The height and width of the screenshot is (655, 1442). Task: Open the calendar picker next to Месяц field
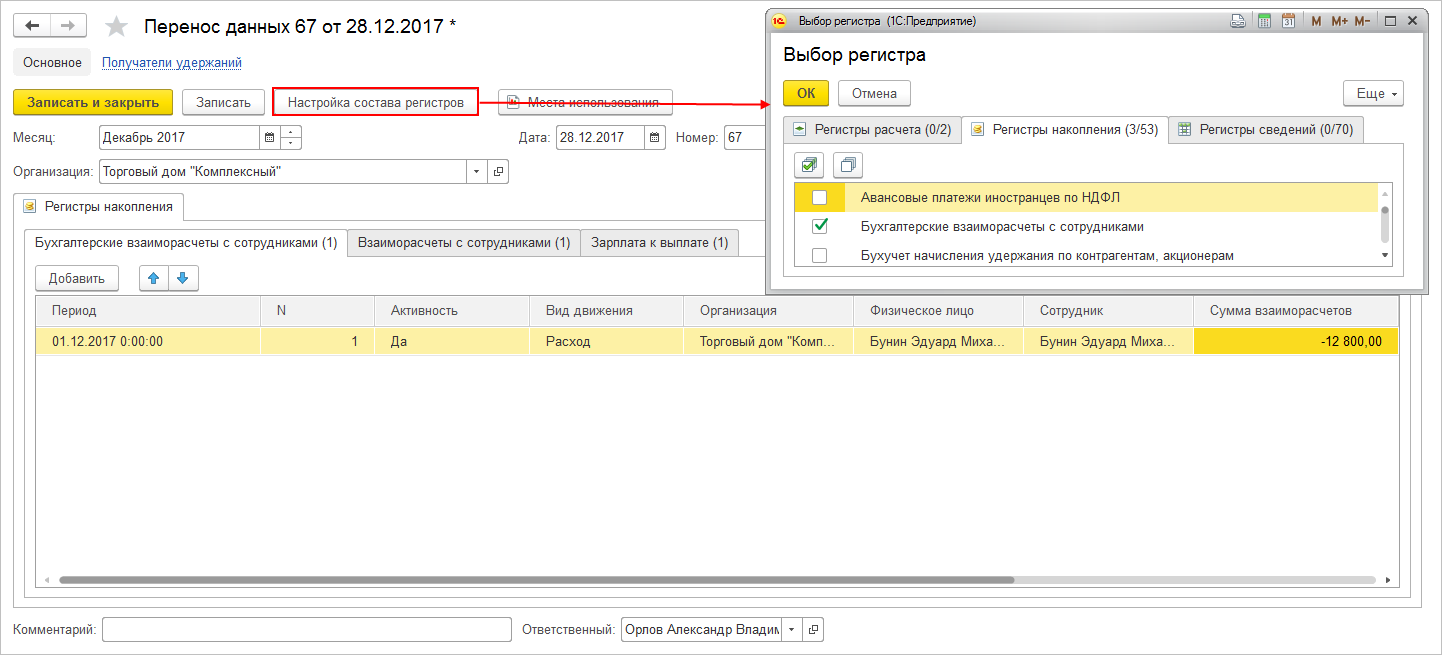click(268, 136)
